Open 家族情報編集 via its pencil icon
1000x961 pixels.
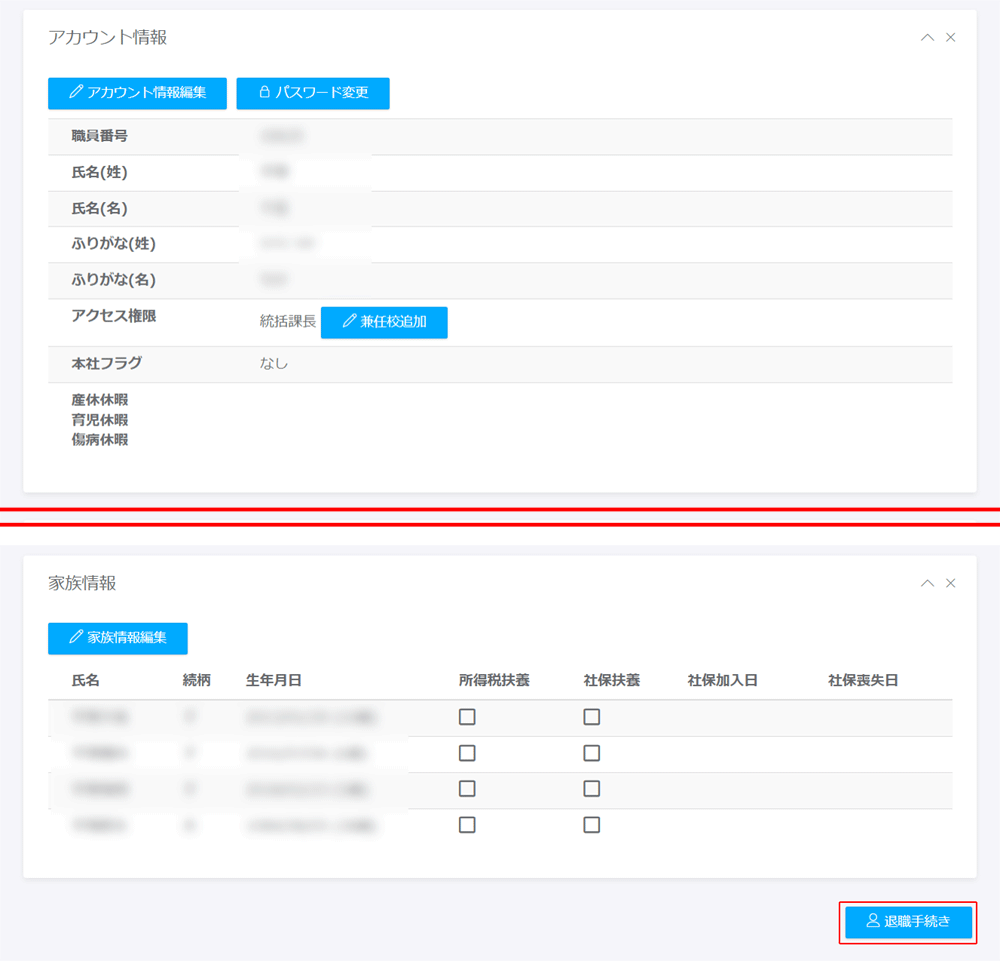click(x=76, y=638)
